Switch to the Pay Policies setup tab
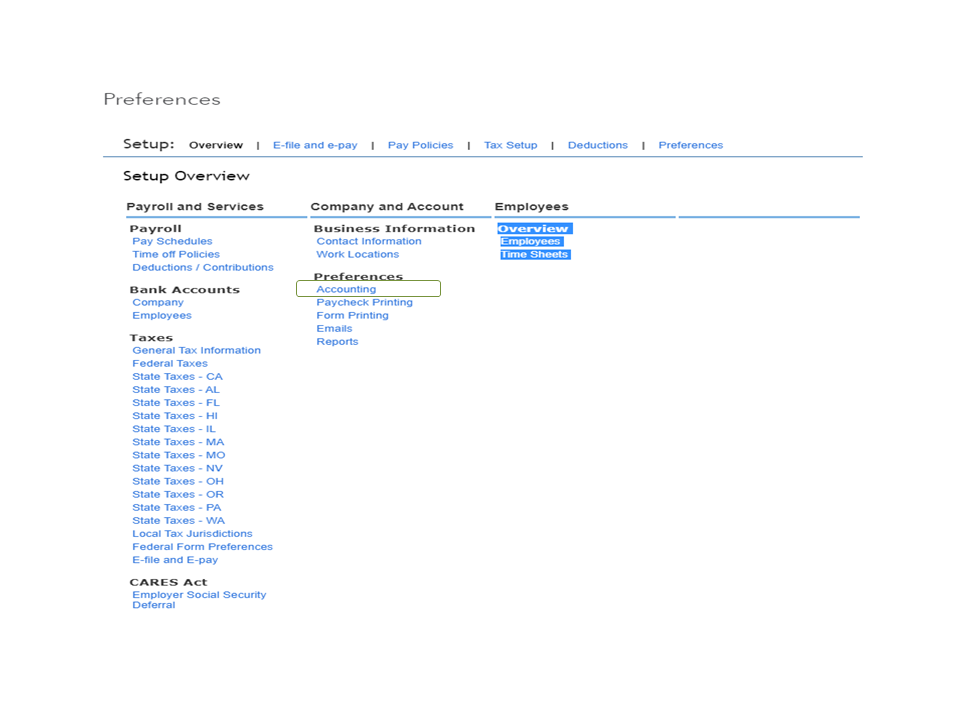 point(420,145)
